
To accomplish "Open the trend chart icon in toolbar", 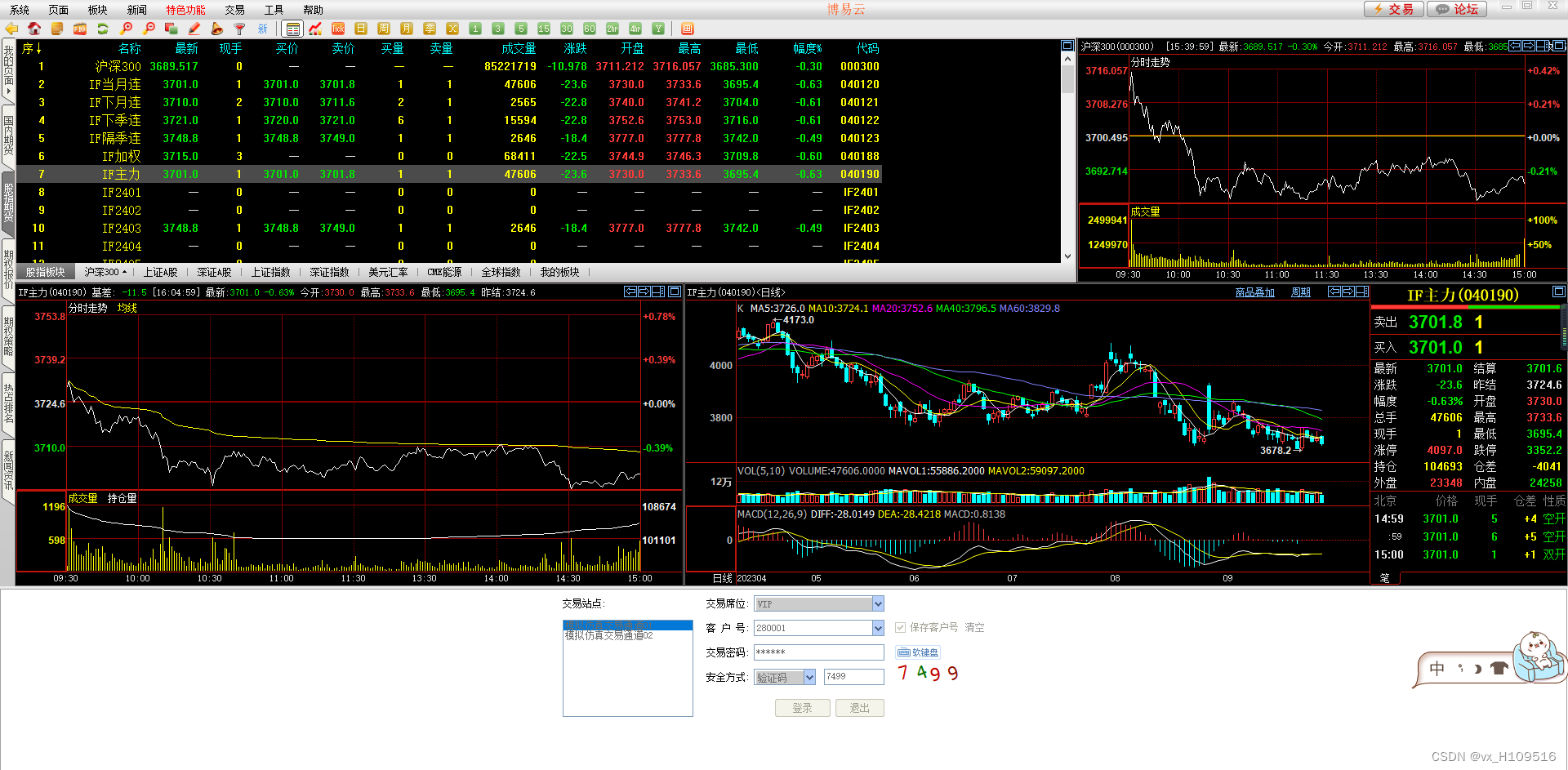I will tap(315, 29).
